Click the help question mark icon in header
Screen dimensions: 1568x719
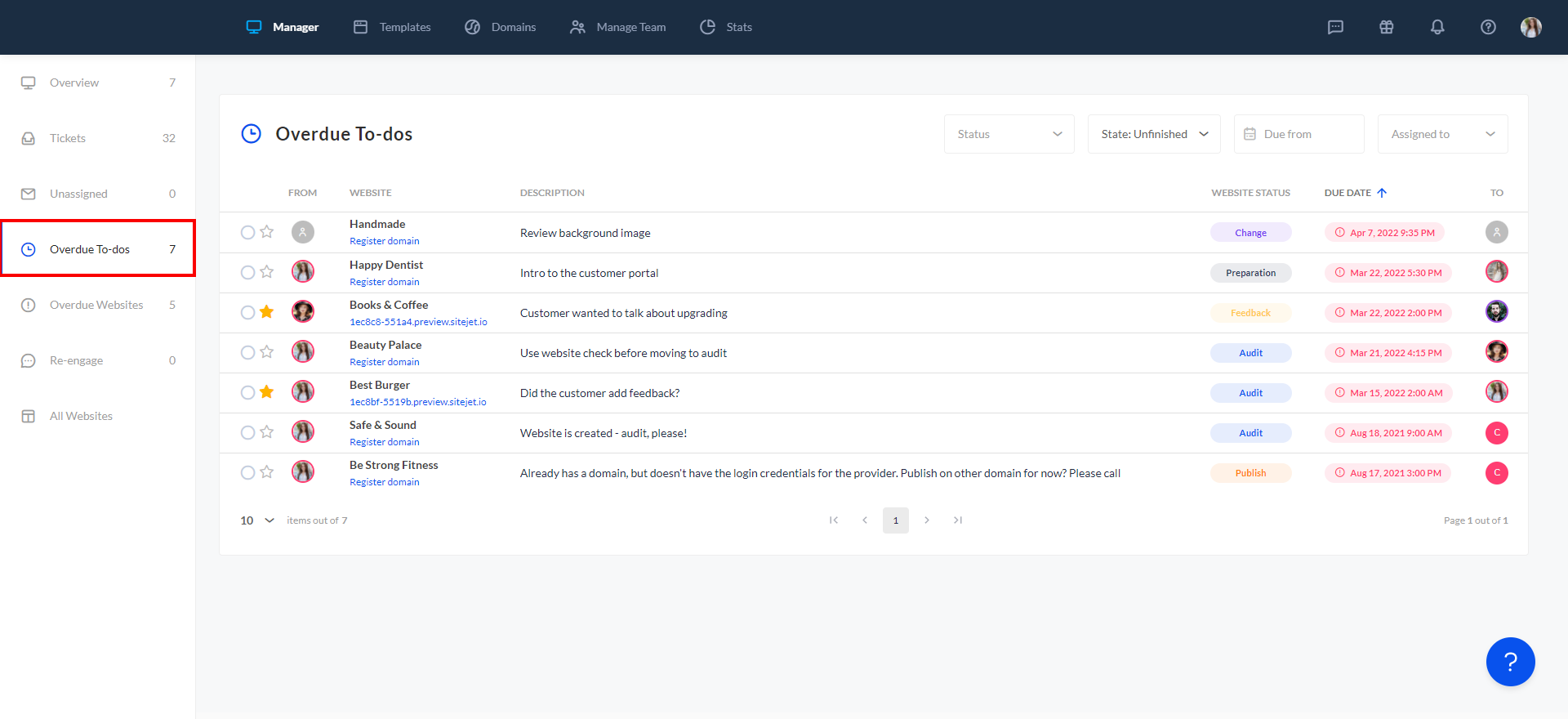(x=1488, y=27)
